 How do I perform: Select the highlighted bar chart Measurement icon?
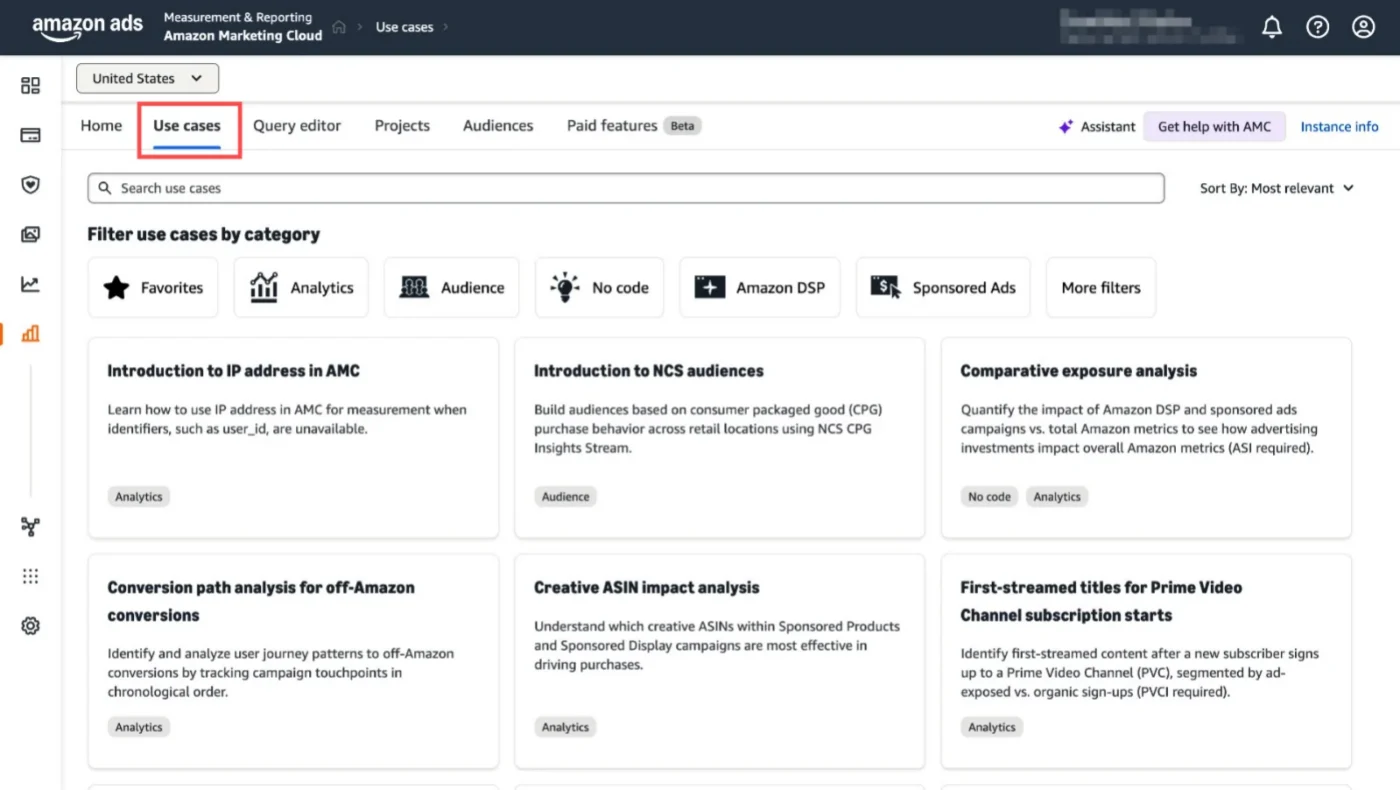point(30,333)
